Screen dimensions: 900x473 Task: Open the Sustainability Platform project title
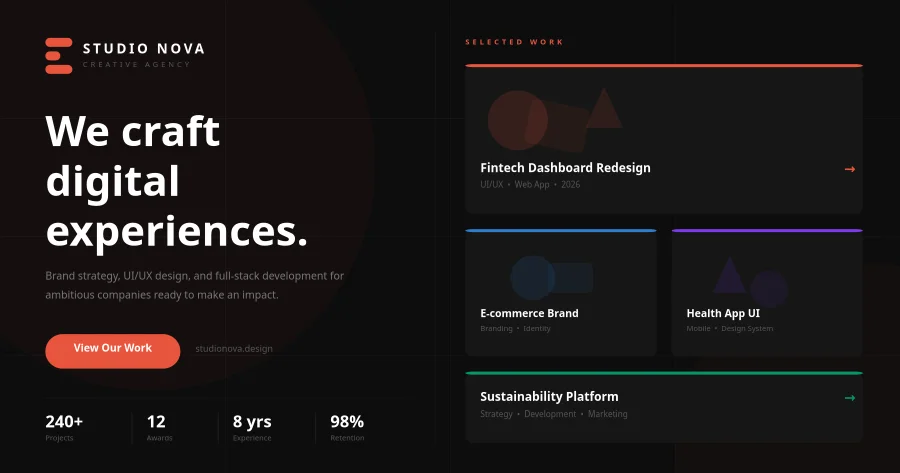pyautogui.click(x=549, y=396)
